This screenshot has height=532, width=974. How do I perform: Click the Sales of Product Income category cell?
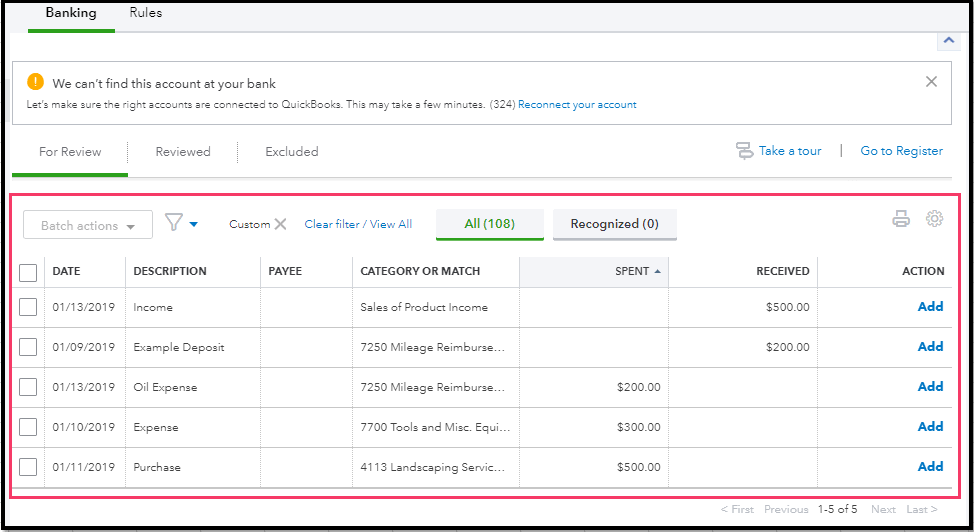(424, 307)
